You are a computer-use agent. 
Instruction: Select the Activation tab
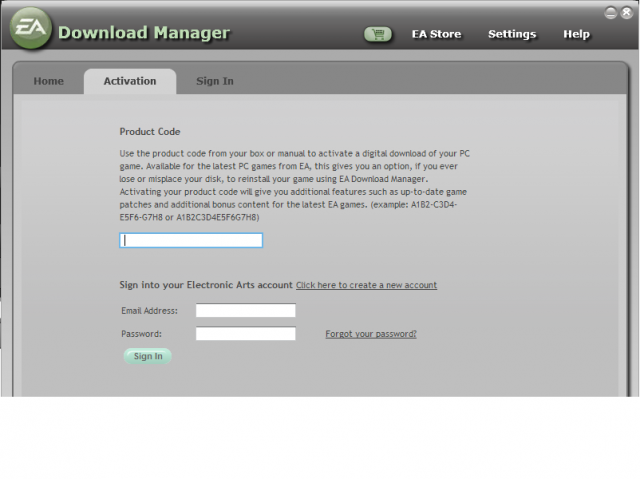point(130,81)
